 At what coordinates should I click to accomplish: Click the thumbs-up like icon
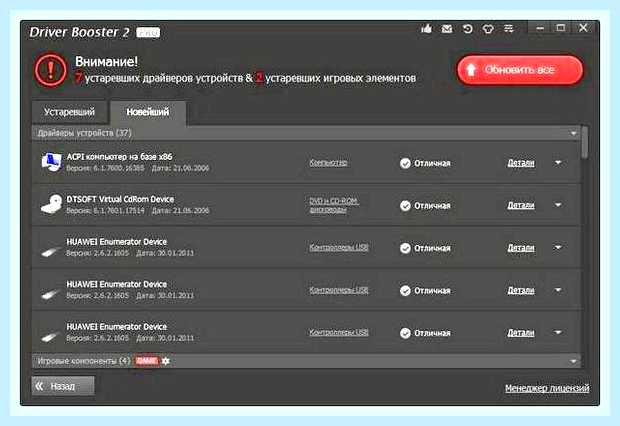click(x=426, y=28)
